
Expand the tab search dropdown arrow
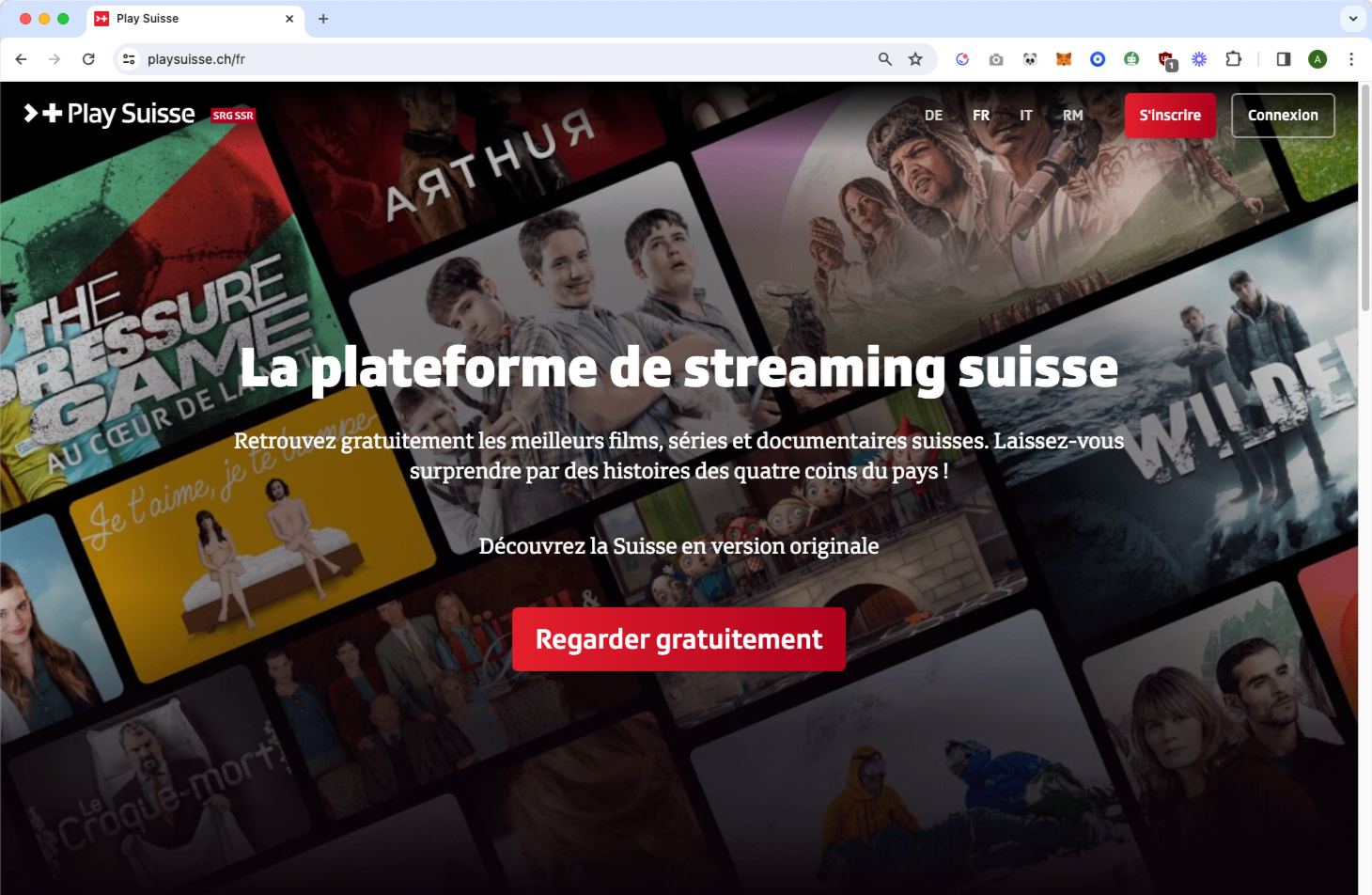[x=1353, y=19]
